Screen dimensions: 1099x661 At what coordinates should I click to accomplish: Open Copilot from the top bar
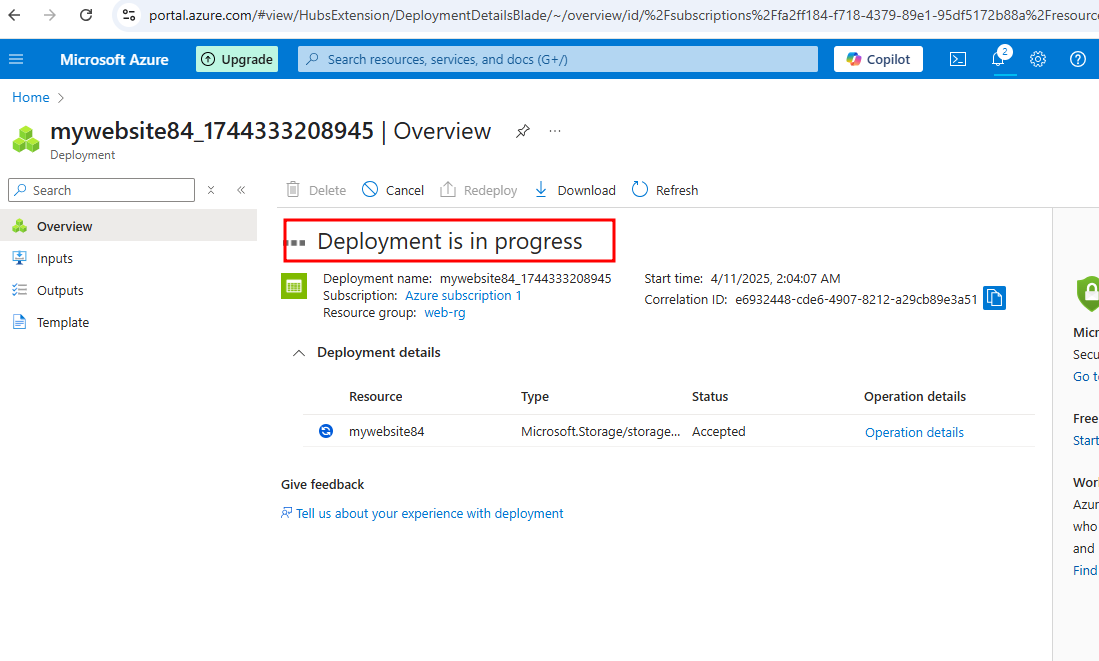click(x=878, y=60)
